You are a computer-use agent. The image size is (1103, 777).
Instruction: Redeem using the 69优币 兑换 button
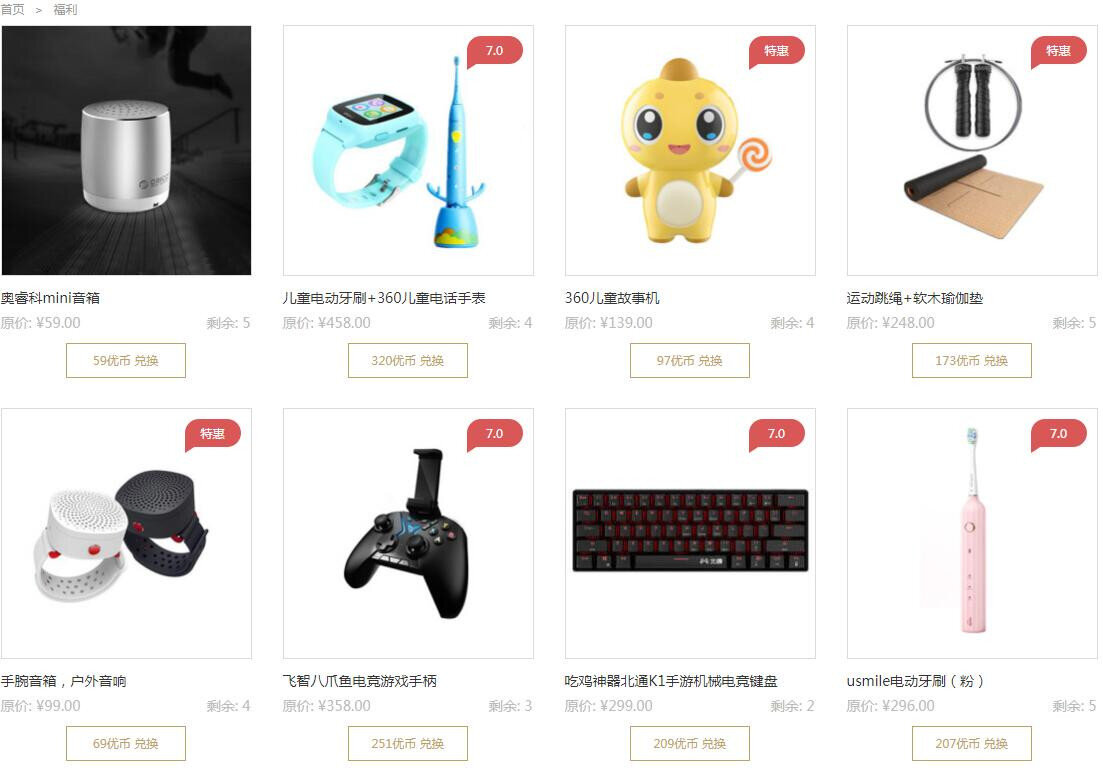[x=126, y=743]
